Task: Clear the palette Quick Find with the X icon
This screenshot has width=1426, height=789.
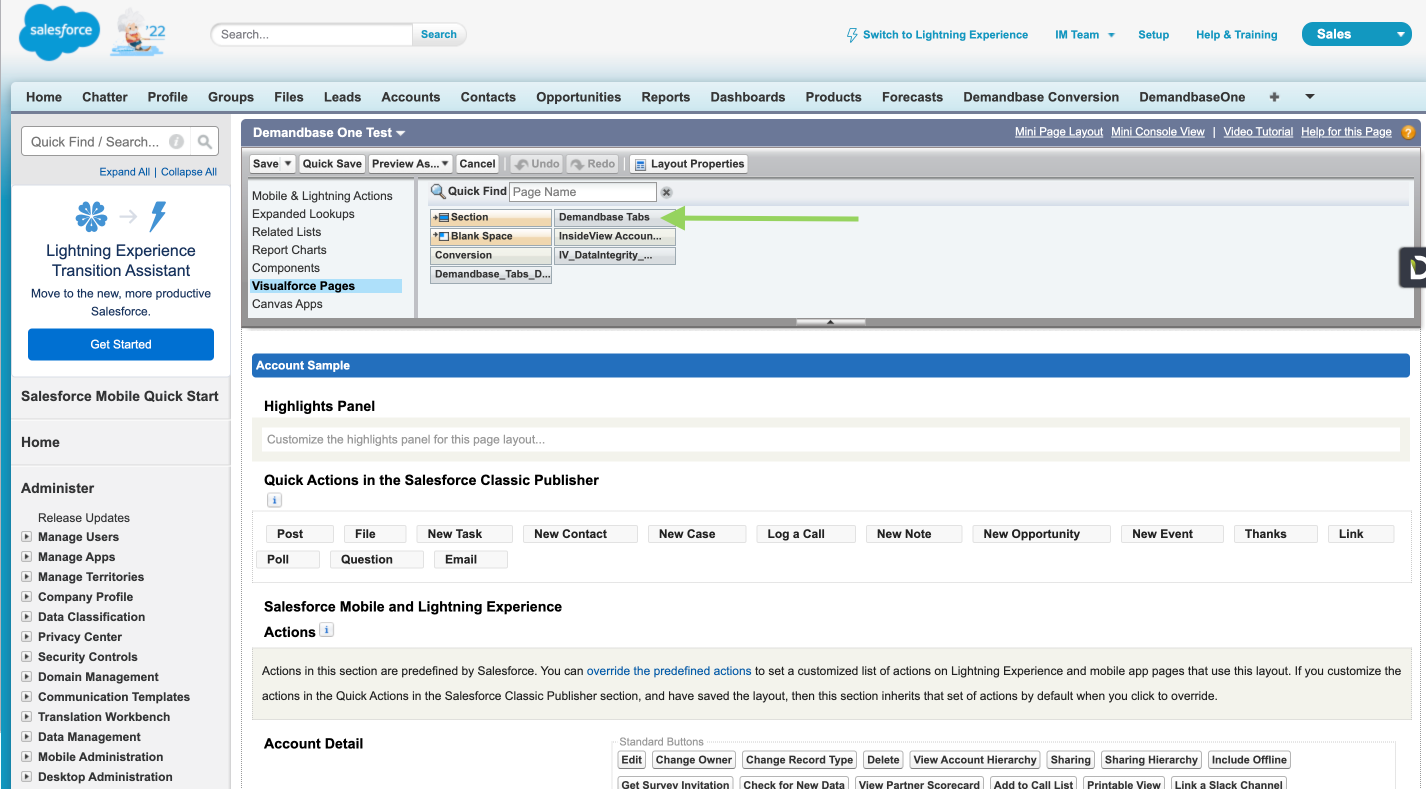Action: [667, 192]
